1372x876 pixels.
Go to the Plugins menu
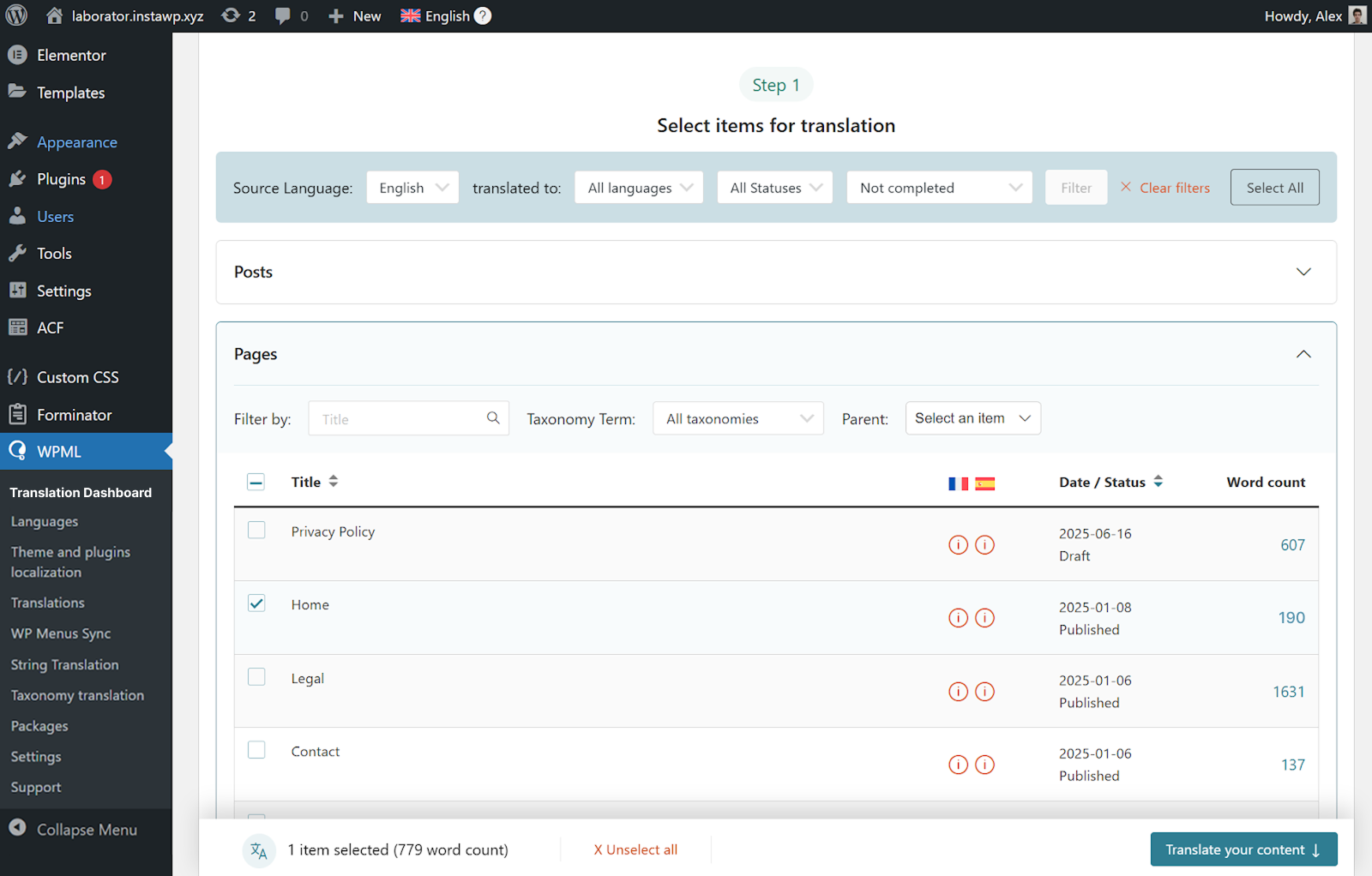[x=61, y=179]
